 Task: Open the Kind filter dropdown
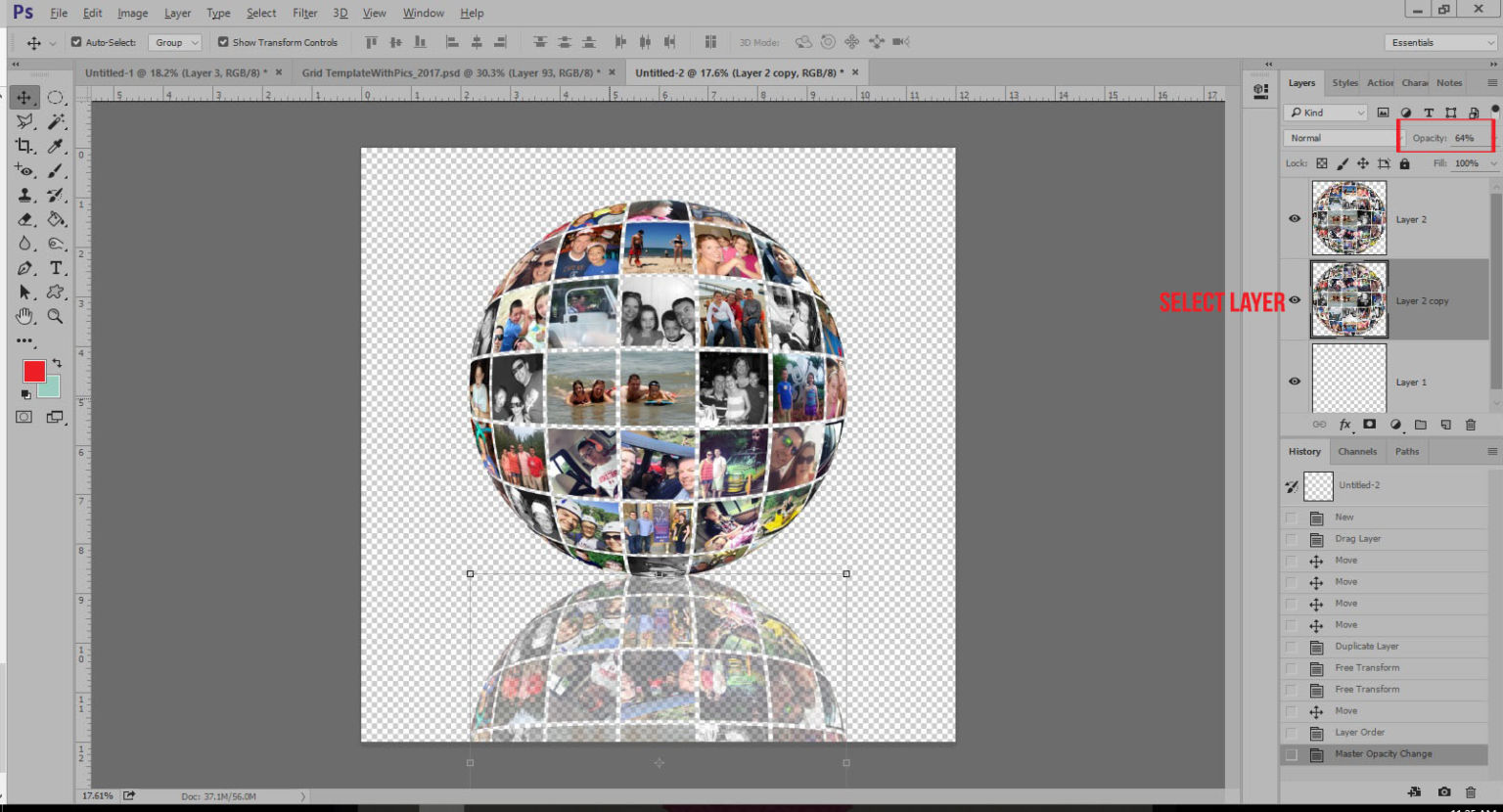1325,112
